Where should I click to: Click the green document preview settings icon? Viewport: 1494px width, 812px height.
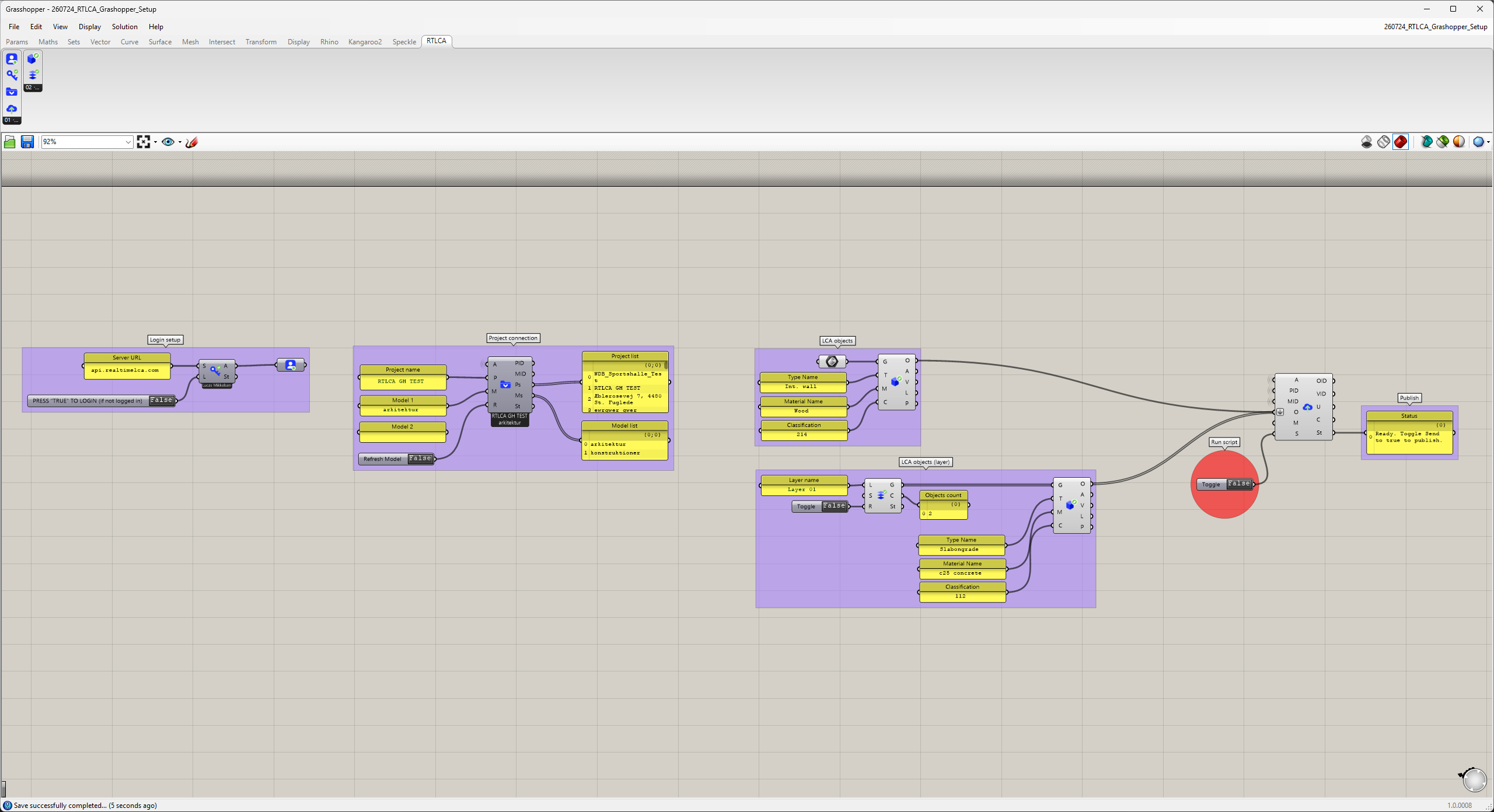click(1443, 142)
